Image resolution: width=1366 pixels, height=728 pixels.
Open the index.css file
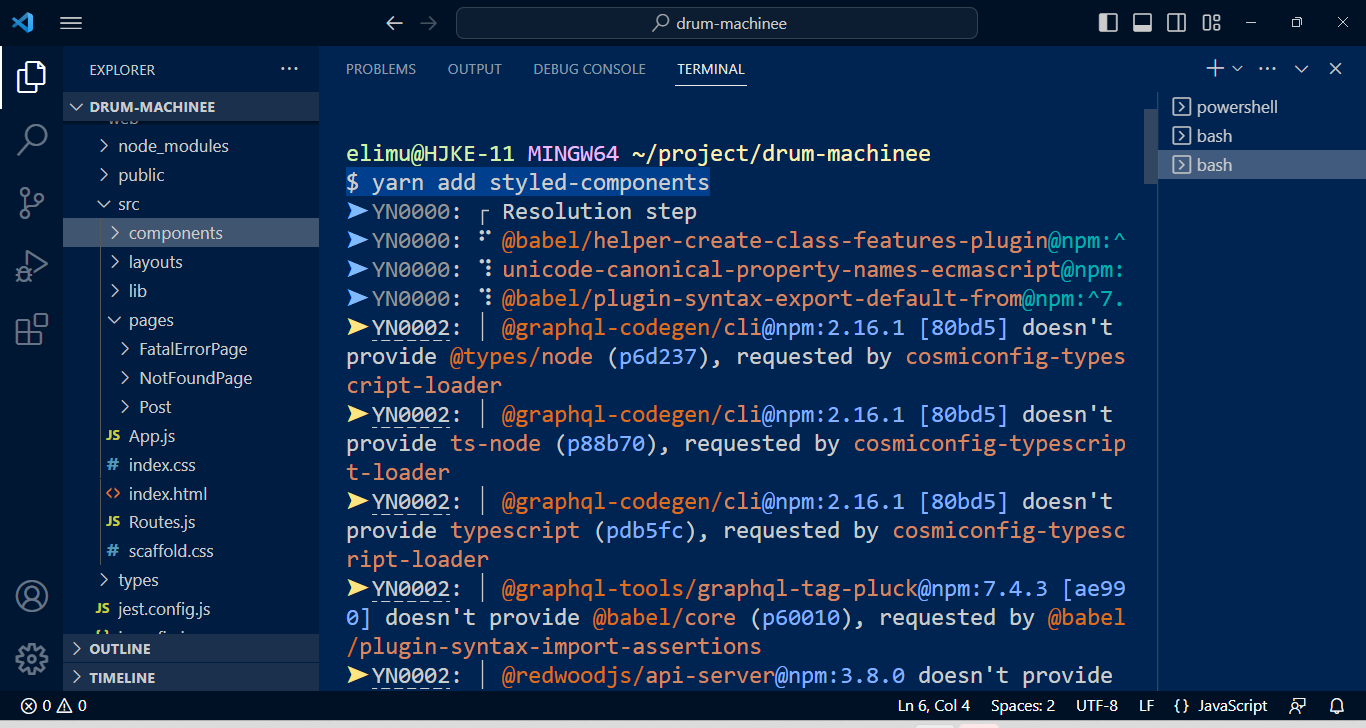point(191,465)
